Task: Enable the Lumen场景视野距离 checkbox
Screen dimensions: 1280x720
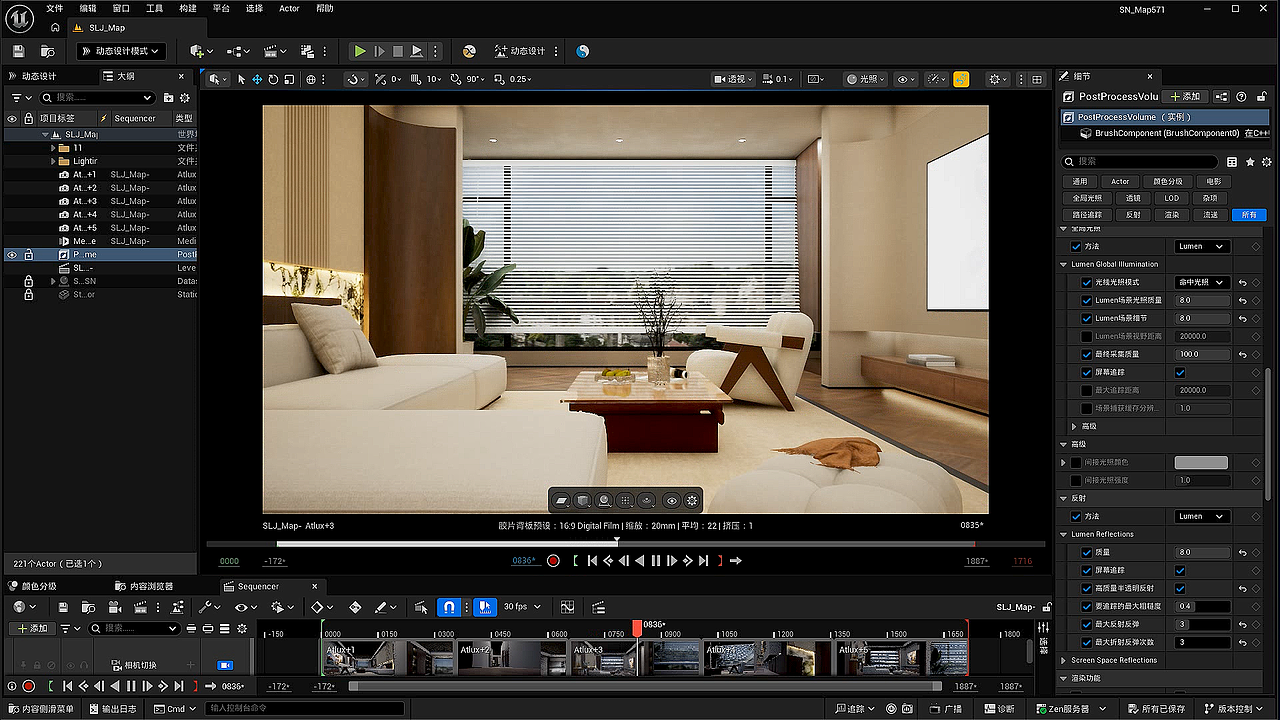Action: [1087, 336]
